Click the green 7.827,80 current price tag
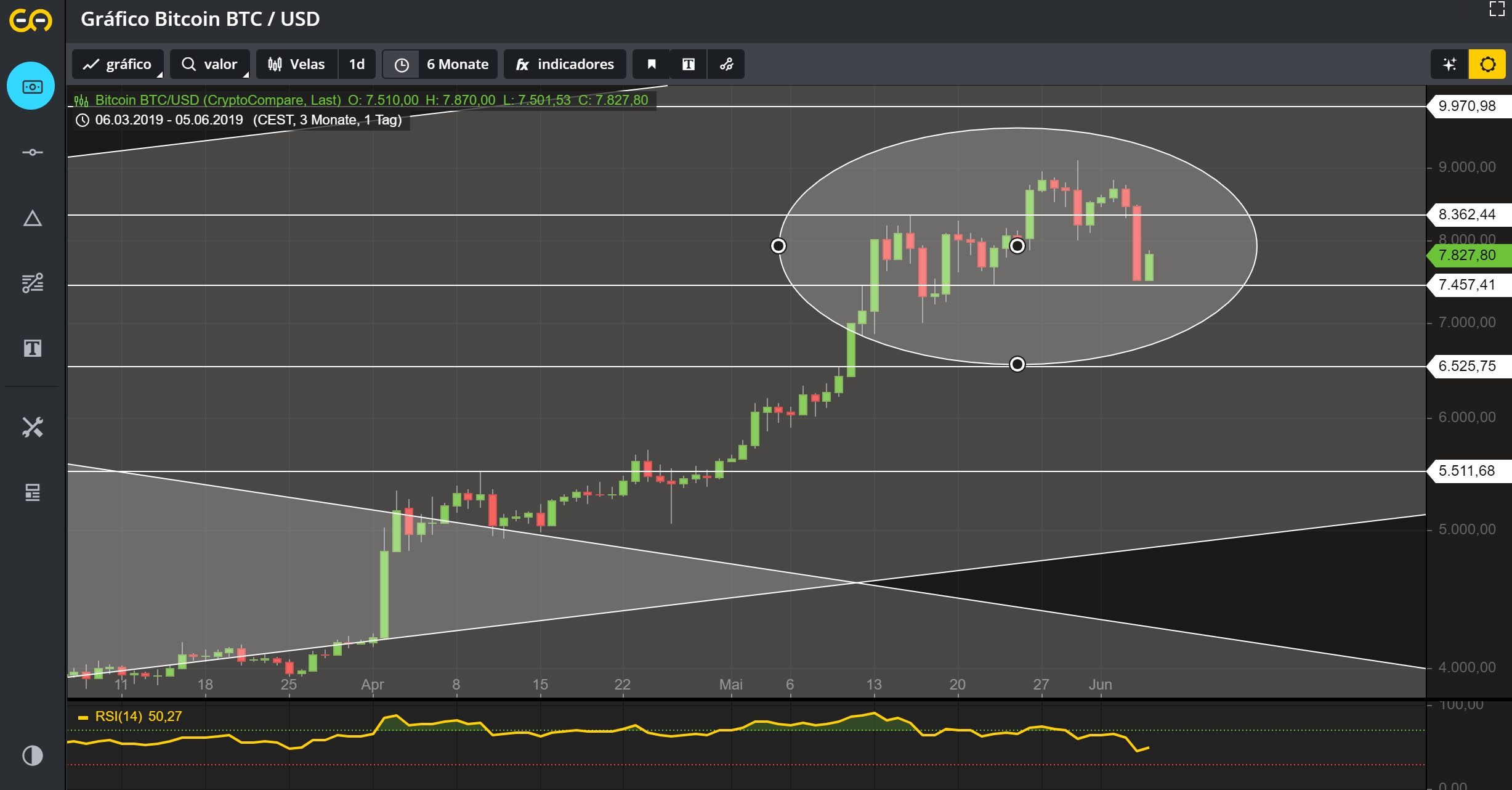Viewport: 1512px width, 790px height. [1469, 255]
